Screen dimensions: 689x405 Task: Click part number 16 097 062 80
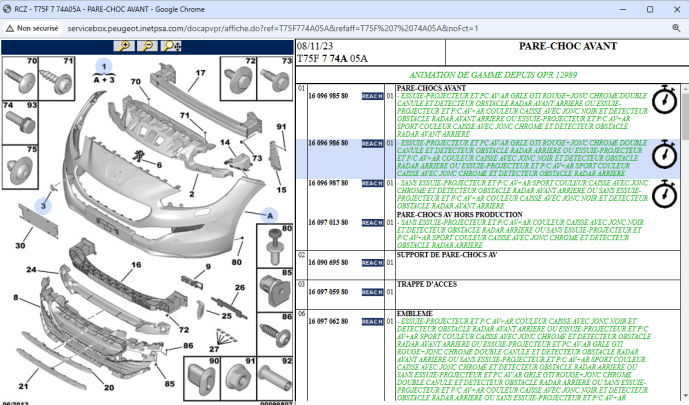click(x=328, y=322)
